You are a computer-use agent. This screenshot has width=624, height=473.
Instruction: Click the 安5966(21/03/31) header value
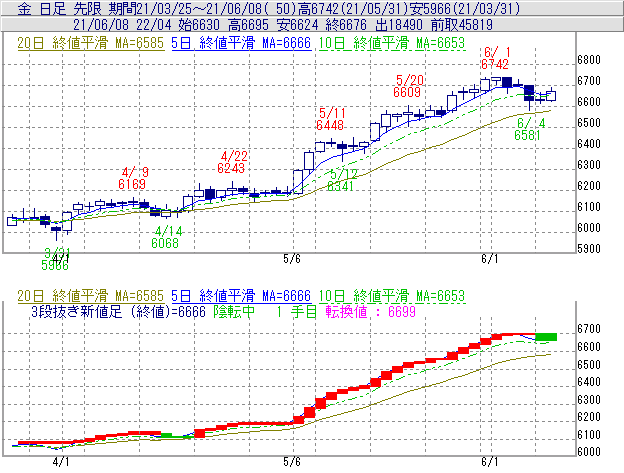click(466, 9)
